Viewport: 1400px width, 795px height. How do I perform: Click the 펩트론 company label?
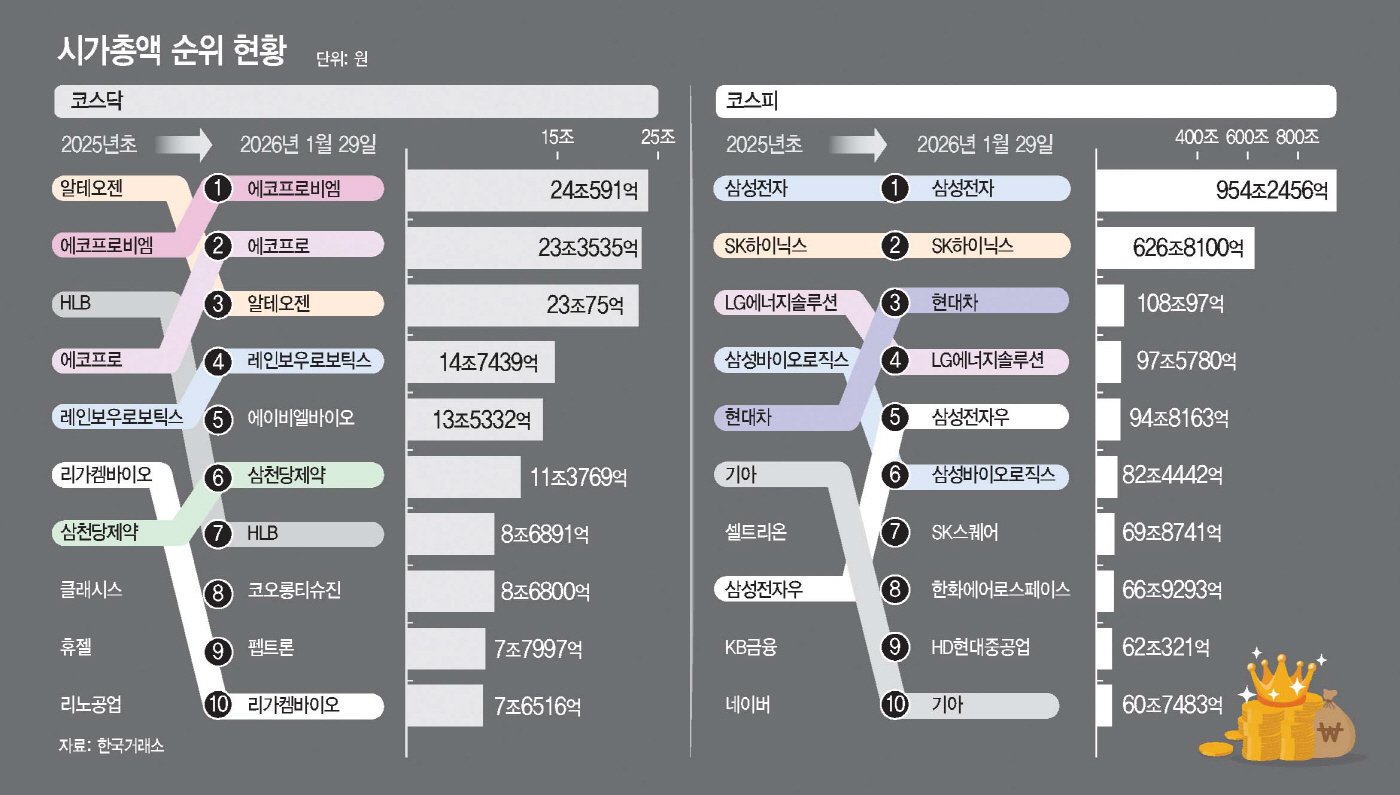271,648
